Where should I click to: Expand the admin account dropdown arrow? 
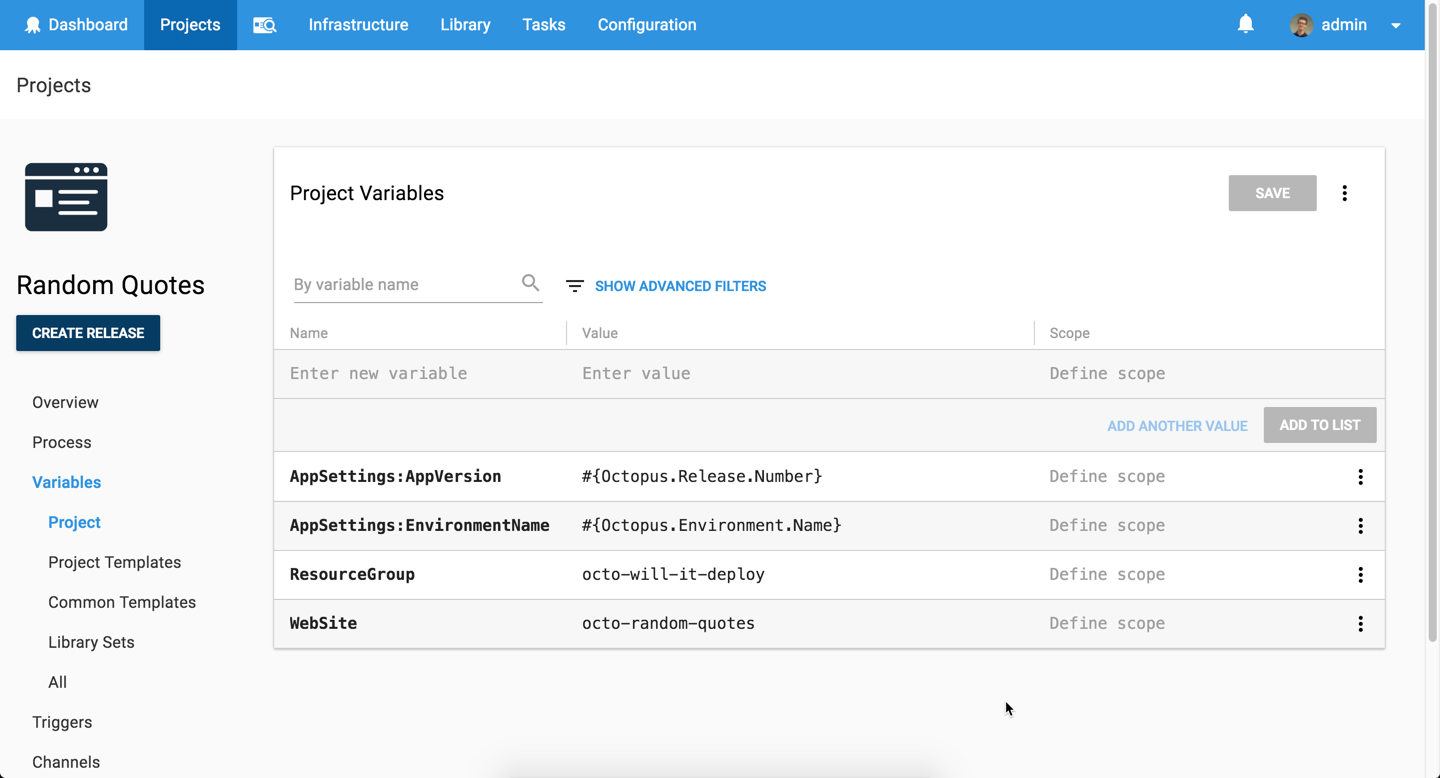pos(1396,25)
